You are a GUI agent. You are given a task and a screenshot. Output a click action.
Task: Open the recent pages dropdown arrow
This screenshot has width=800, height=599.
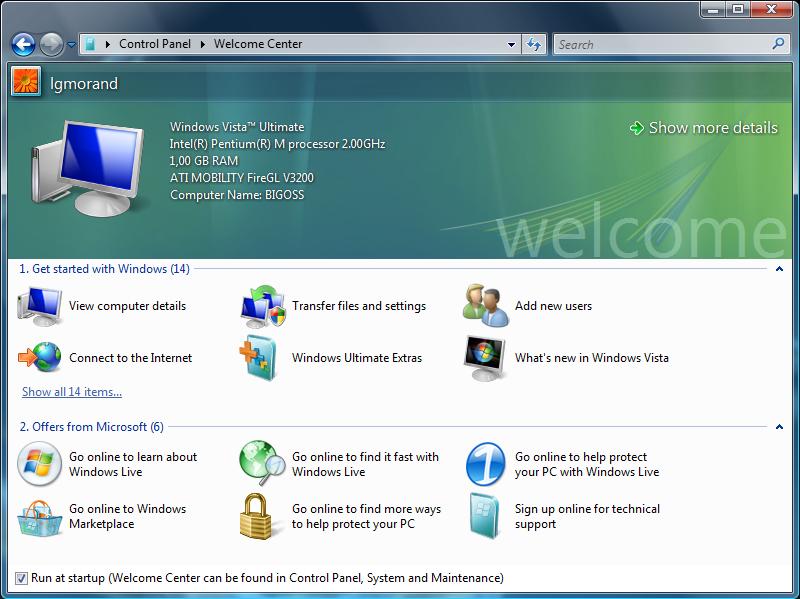pyautogui.click(x=72, y=44)
